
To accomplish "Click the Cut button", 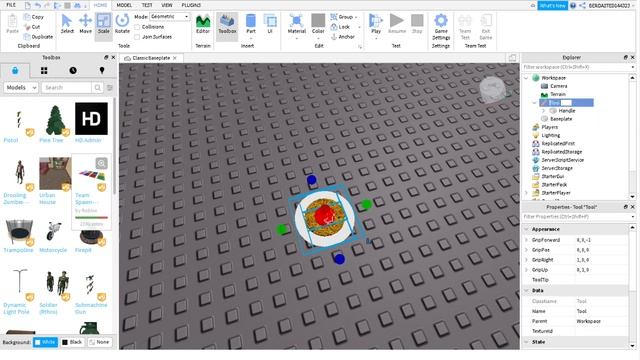I will pyautogui.click(x=32, y=27).
